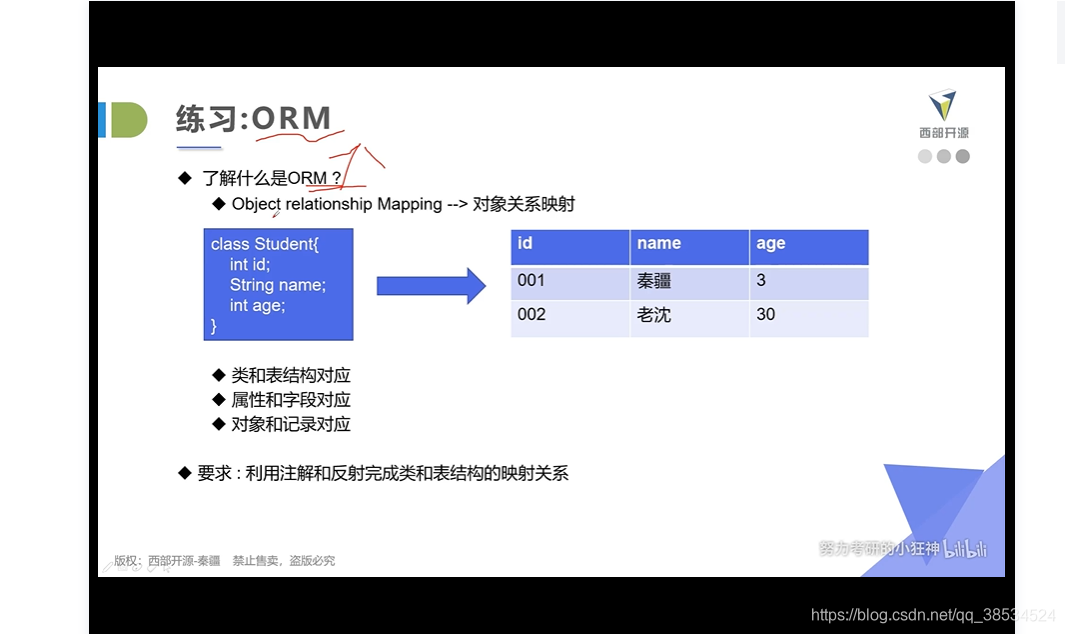
Task: Click the notice 禁止售卖，盗版必究
Action: coord(284,561)
